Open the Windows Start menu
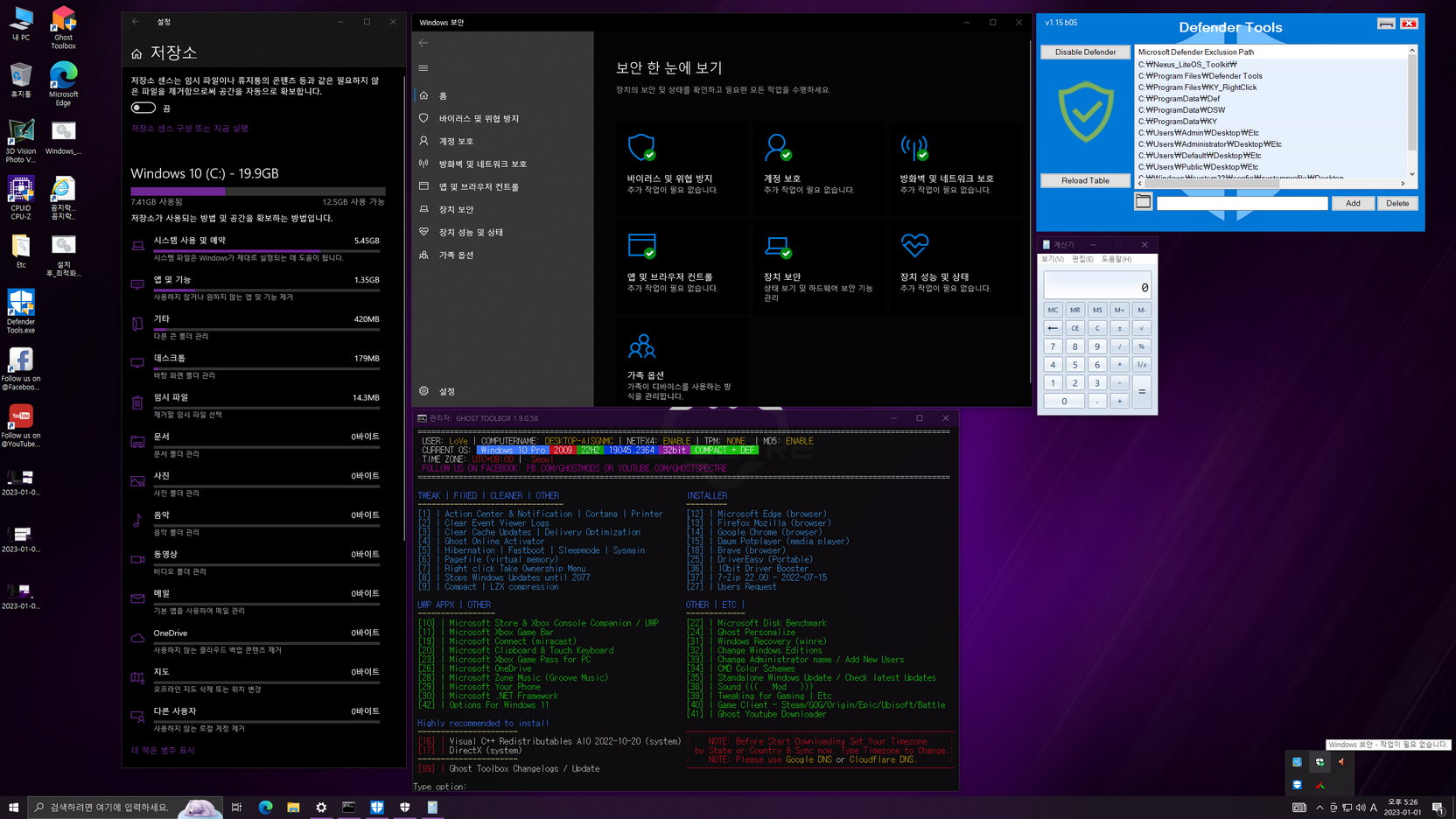The height and width of the screenshot is (819, 1456). [13, 807]
